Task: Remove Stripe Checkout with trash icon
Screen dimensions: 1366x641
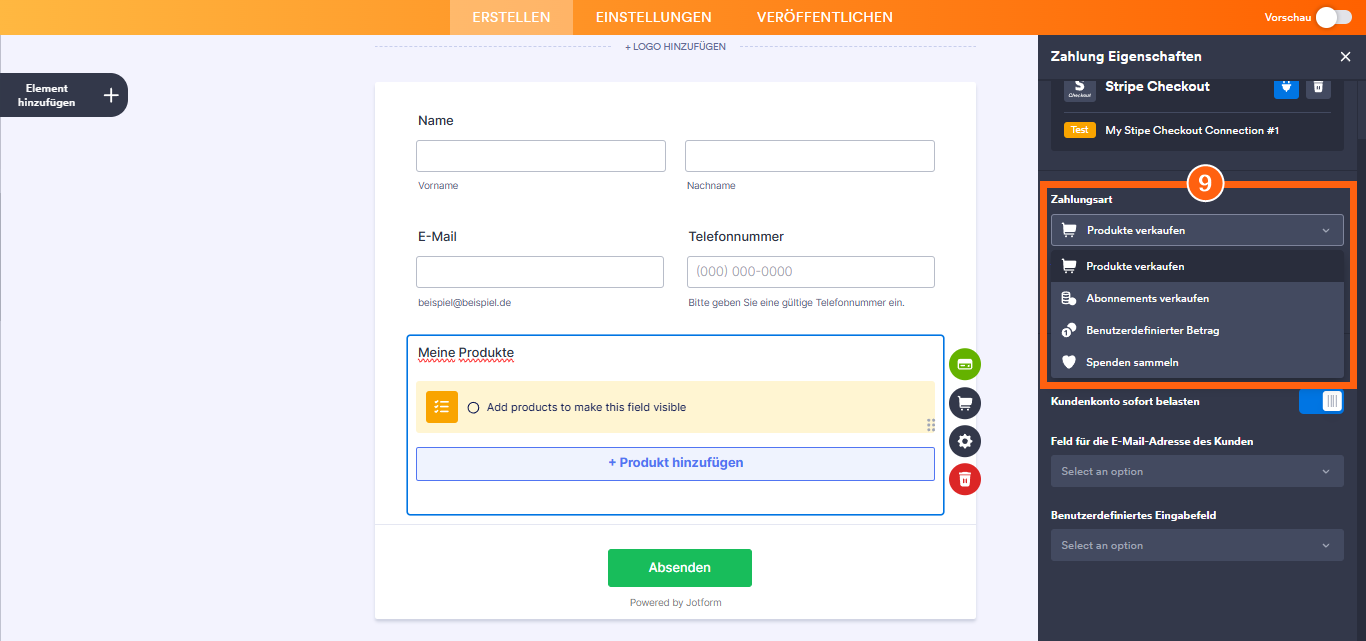Action: (x=1318, y=87)
